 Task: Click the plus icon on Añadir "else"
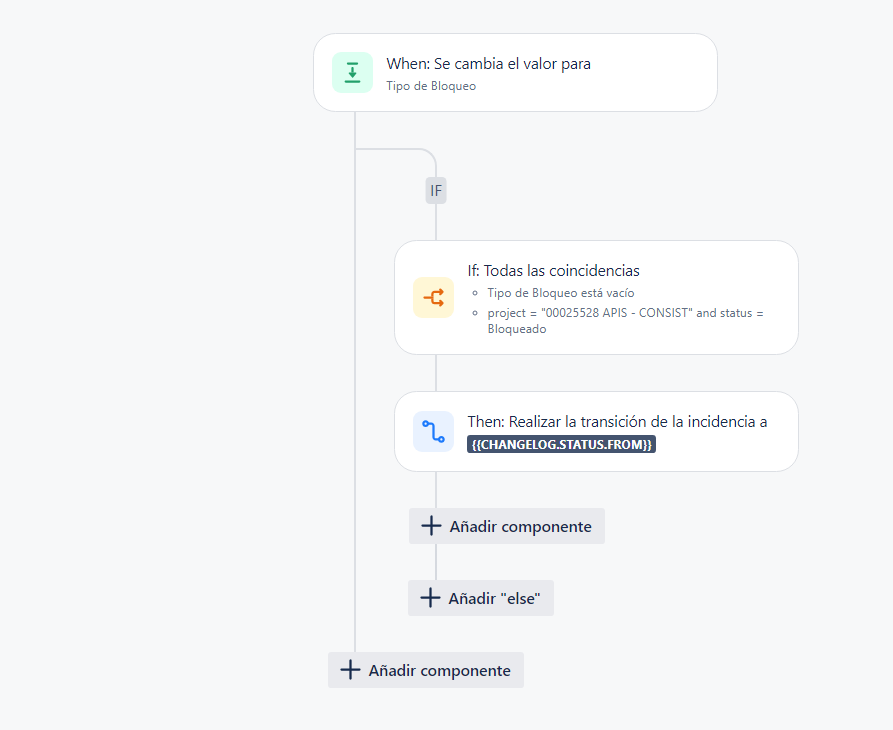[430, 598]
